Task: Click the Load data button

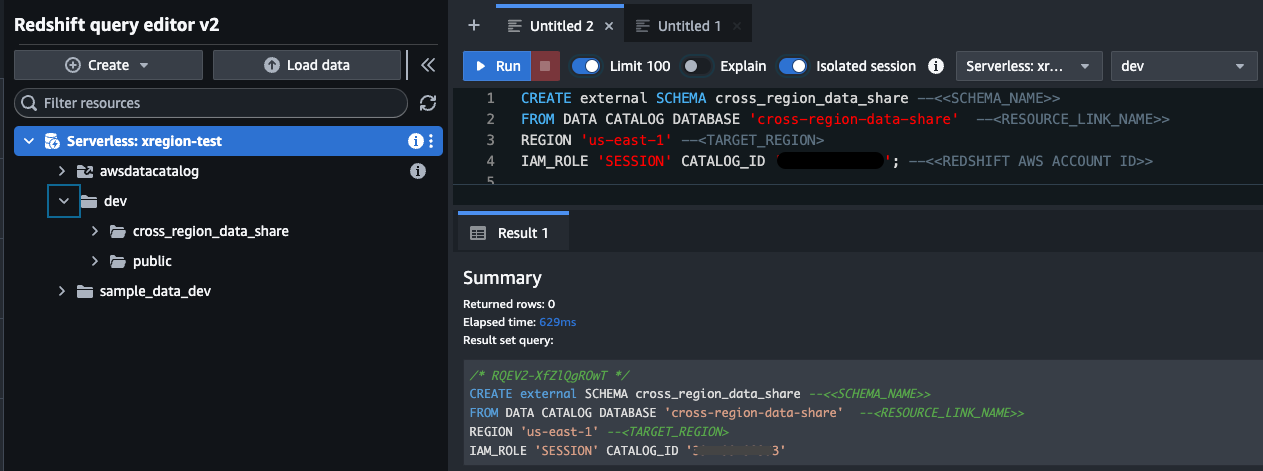Action: pyautogui.click(x=307, y=65)
